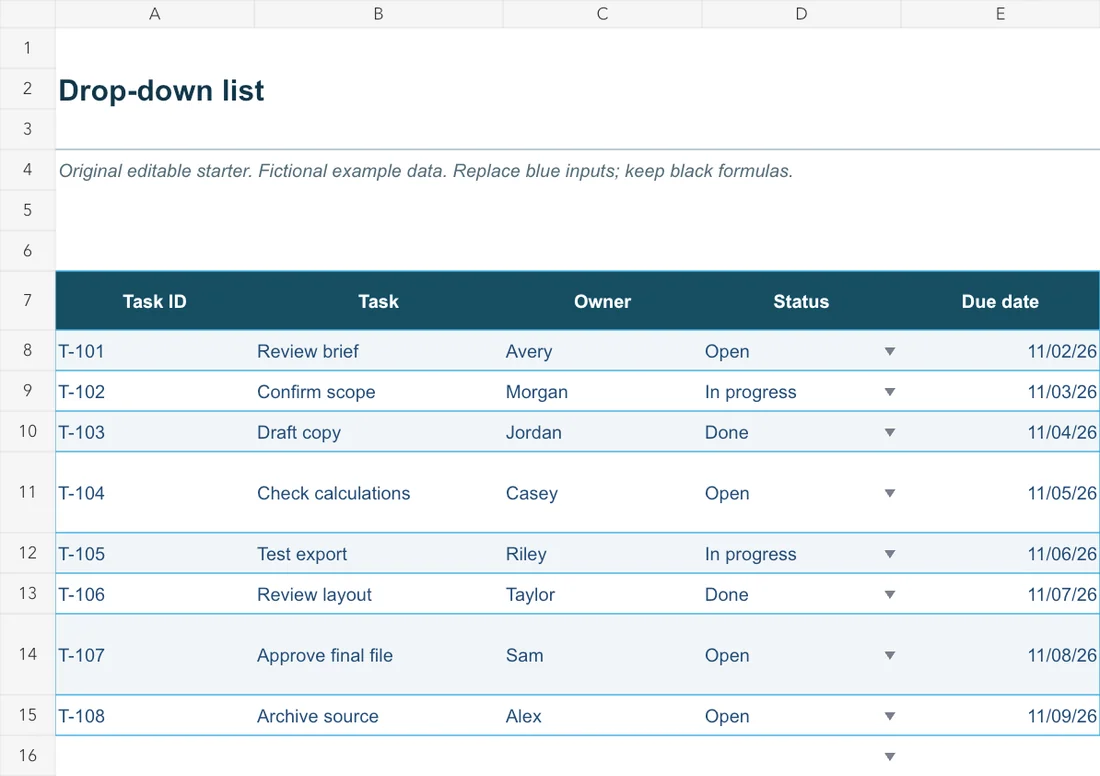Select the 'Review brief' task cell
Screen dimensions: 1100x776
point(378,351)
